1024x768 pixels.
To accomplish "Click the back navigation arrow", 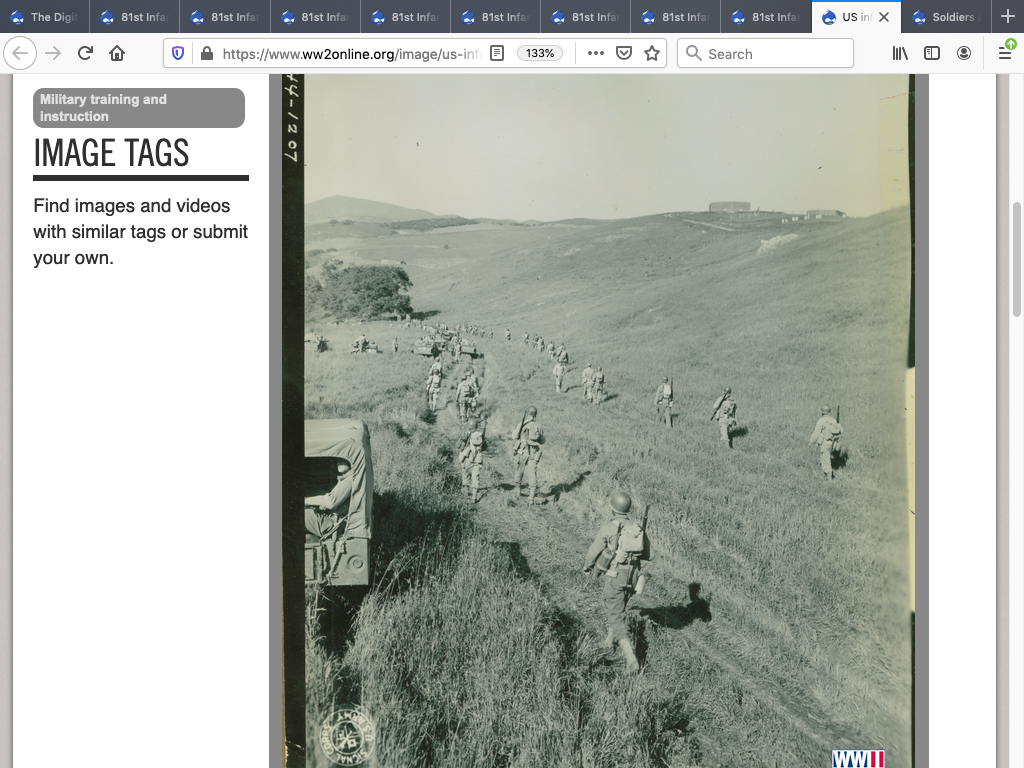I will pyautogui.click(x=21, y=54).
